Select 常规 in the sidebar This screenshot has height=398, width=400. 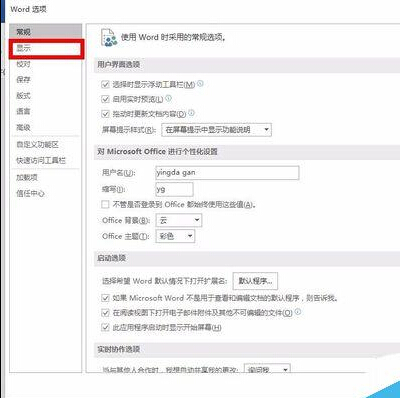point(45,32)
